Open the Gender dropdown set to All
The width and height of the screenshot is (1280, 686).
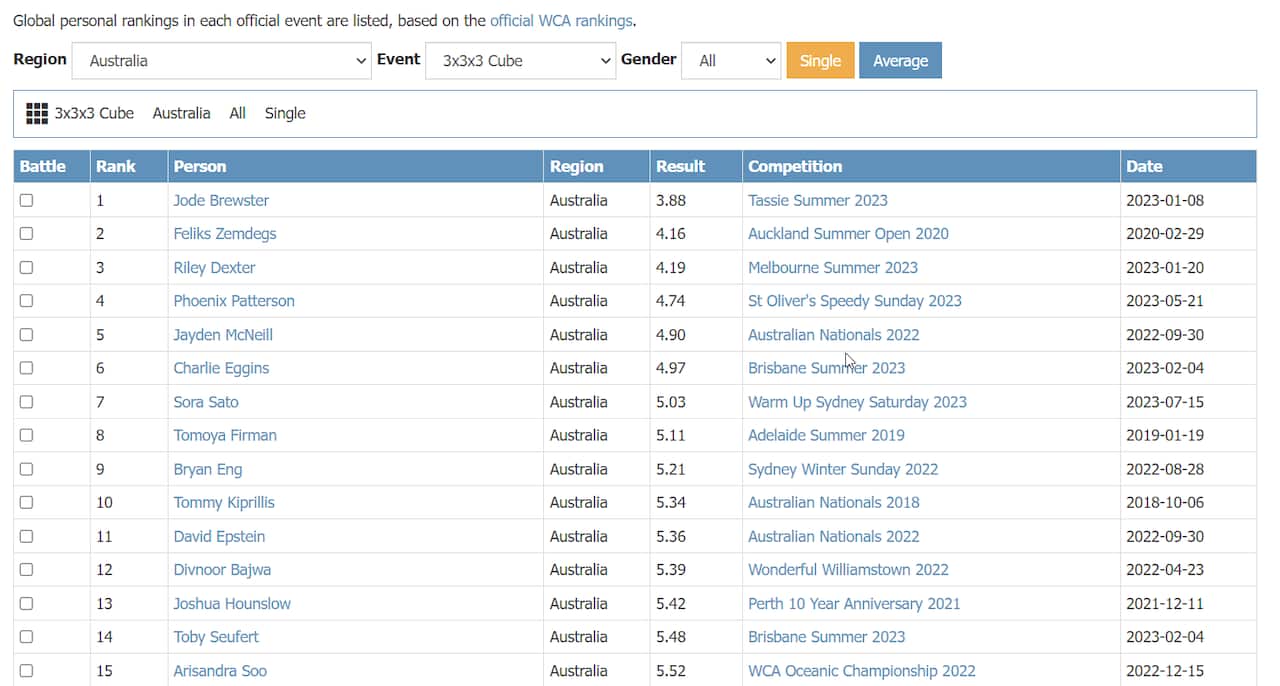pos(731,61)
